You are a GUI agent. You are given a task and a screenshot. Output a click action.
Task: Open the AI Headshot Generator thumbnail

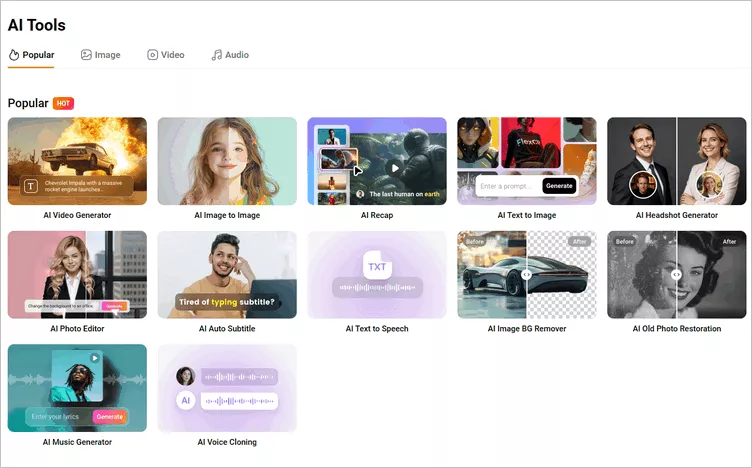tap(677, 161)
